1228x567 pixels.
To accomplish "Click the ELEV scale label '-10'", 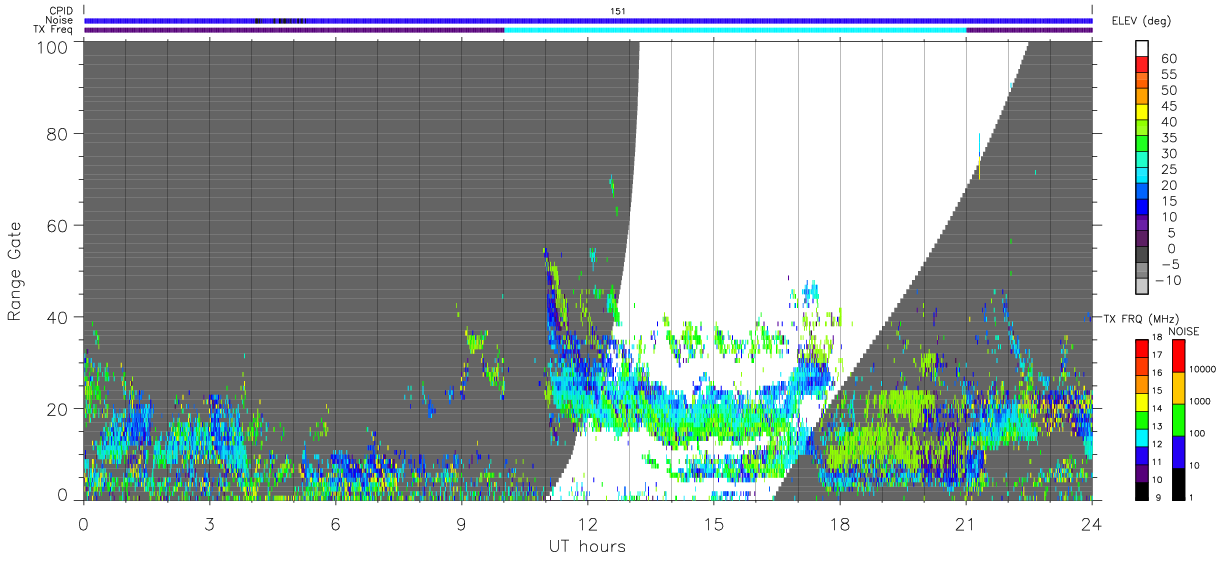I will pyautogui.click(x=1168, y=280).
